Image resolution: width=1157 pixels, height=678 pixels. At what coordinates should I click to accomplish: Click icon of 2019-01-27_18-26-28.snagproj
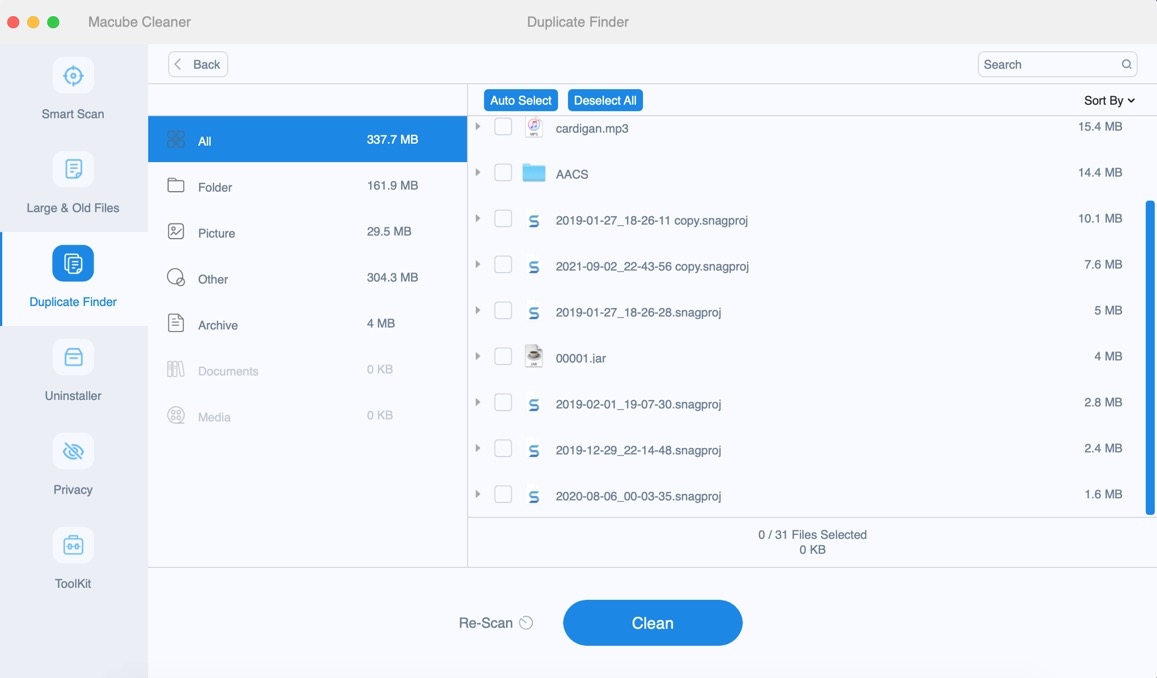pyautogui.click(x=533, y=313)
